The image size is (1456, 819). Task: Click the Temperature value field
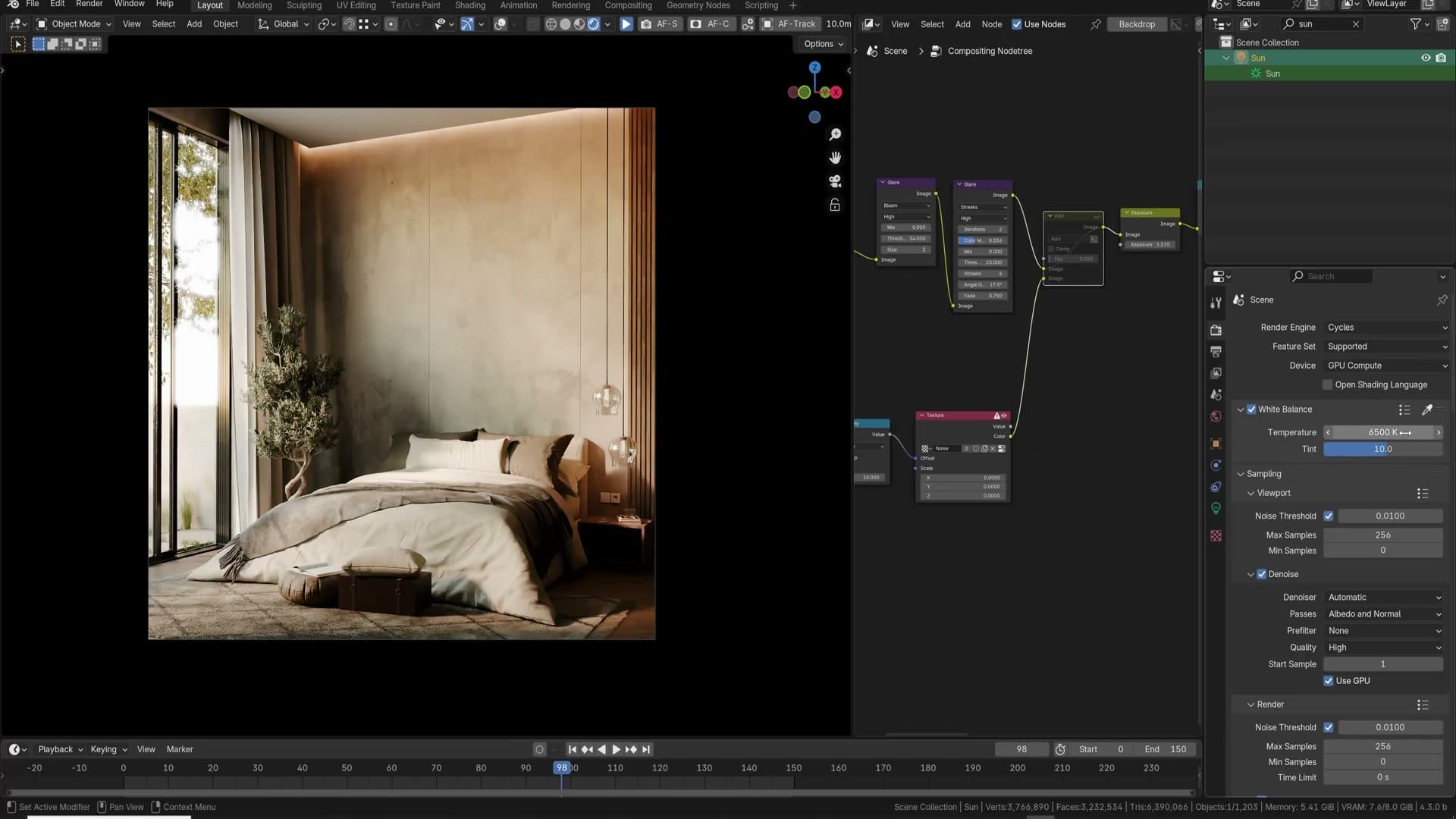[1383, 432]
